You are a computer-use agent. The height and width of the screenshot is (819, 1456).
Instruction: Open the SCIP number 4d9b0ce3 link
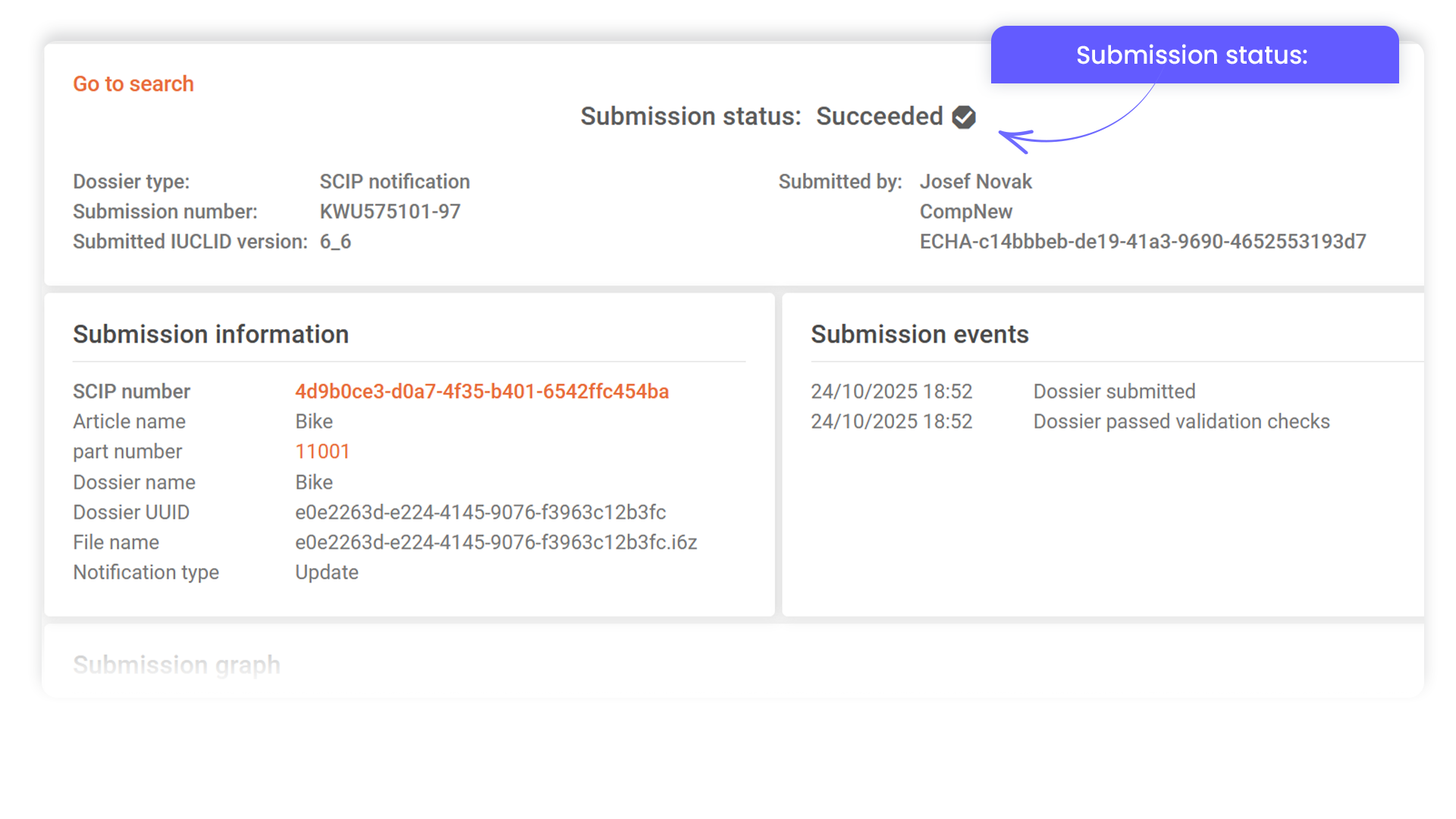click(x=482, y=391)
